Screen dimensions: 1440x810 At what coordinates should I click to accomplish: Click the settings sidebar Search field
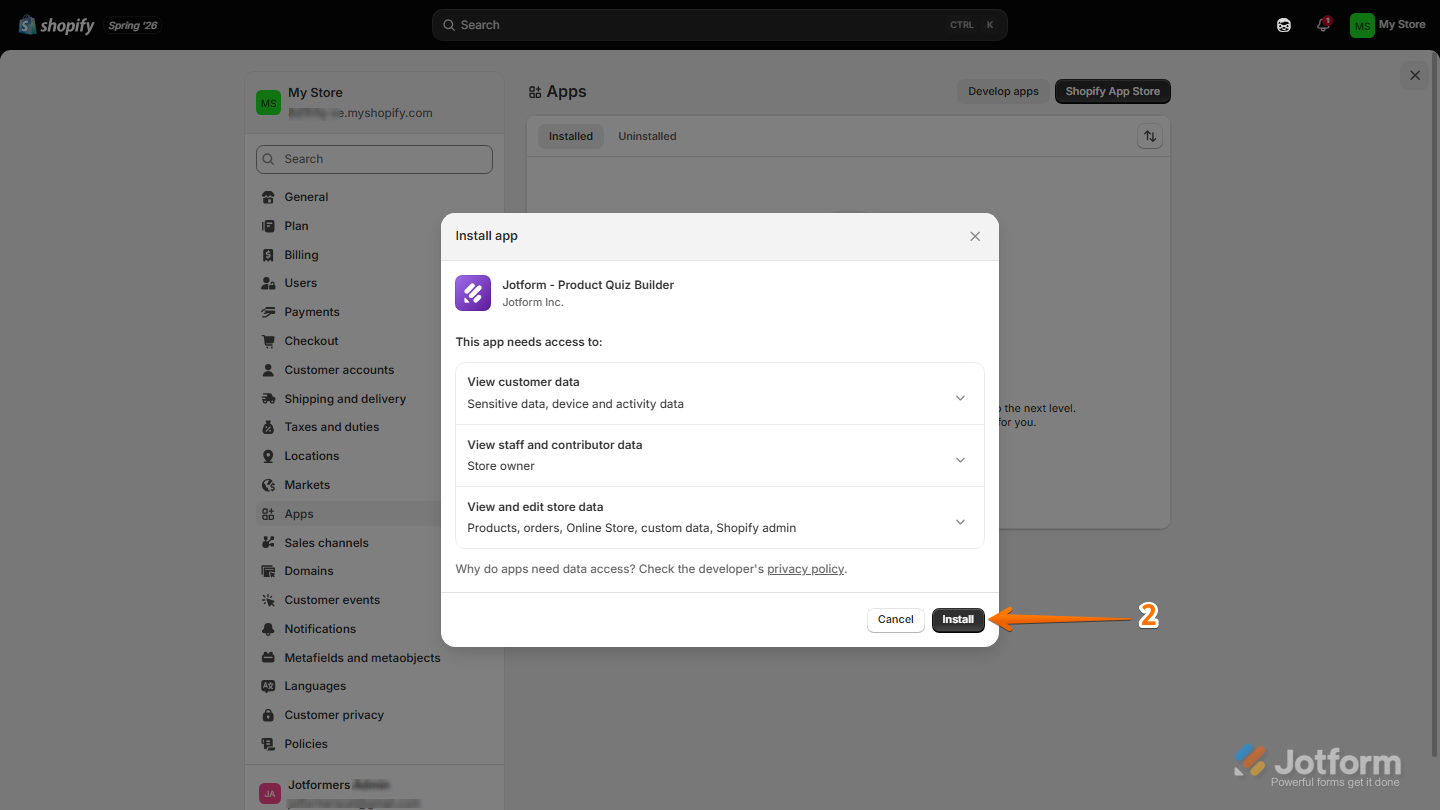click(x=374, y=159)
